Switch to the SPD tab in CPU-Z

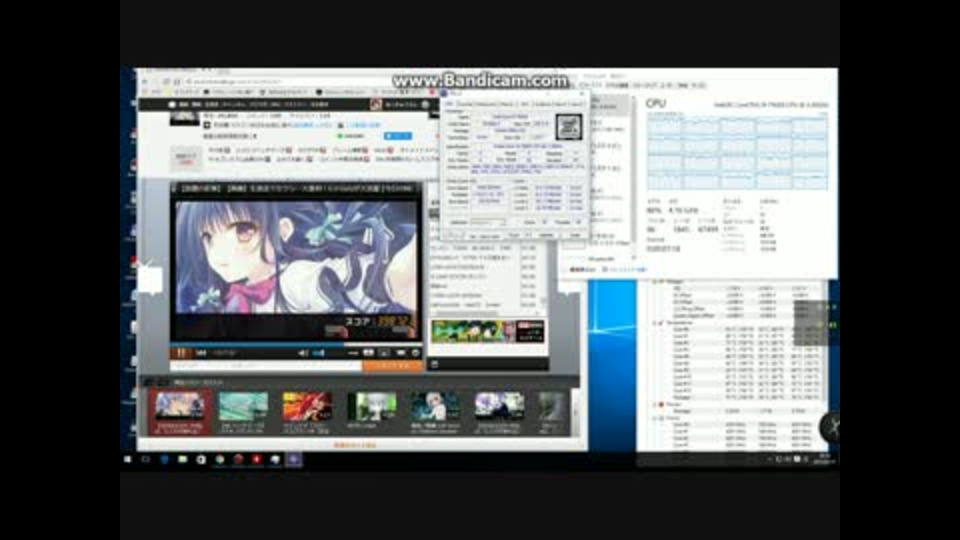pos(525,104)
